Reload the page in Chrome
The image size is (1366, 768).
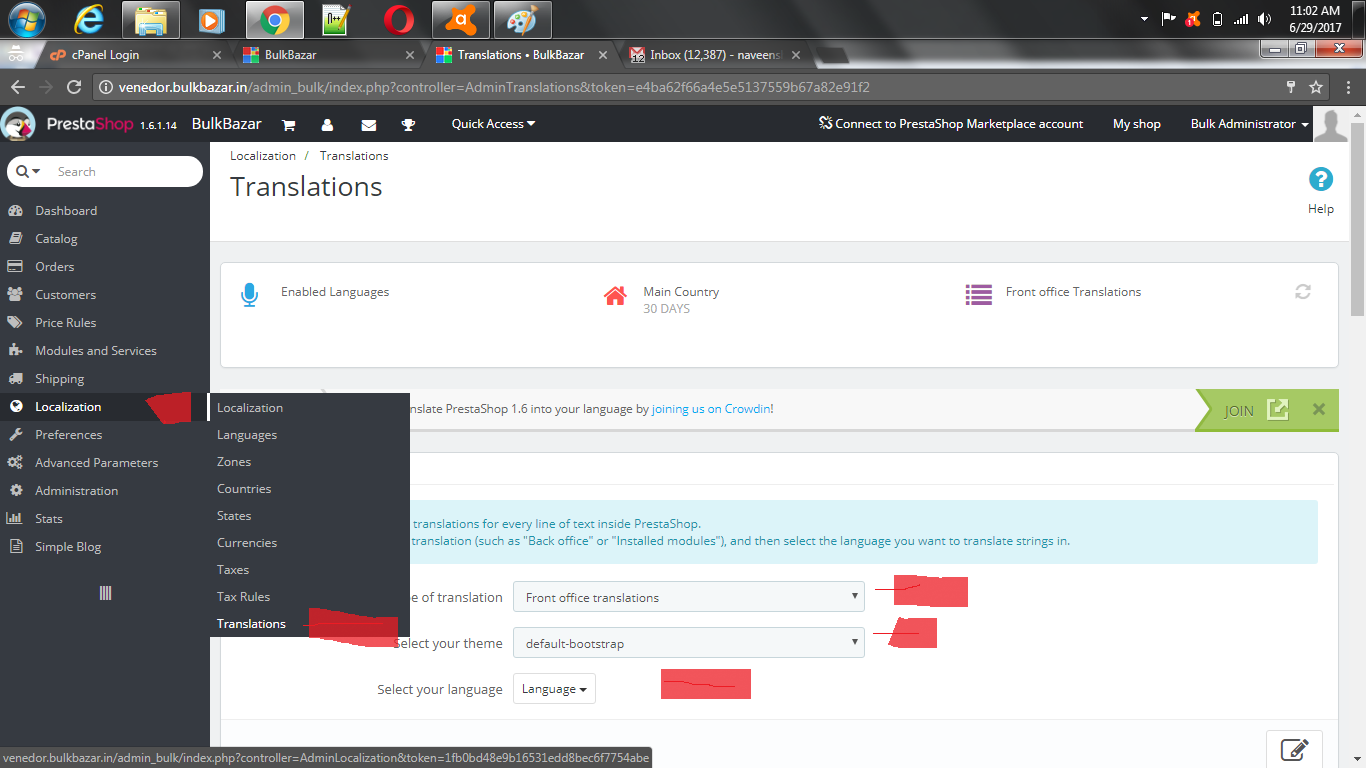tap(73, 87)
